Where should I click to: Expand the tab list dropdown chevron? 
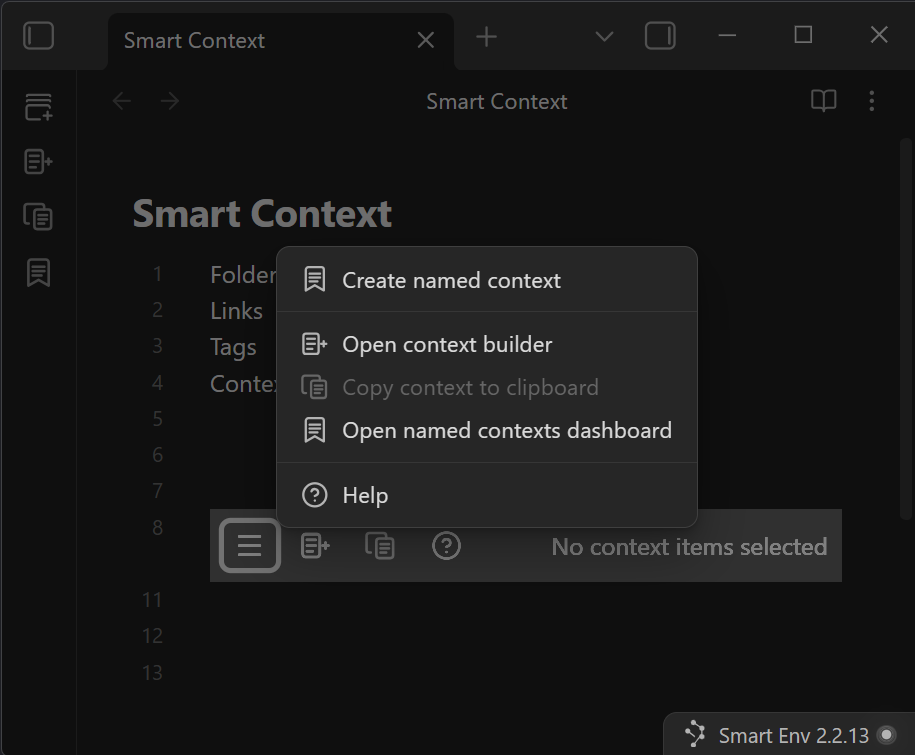pyautogui.click(x=604, y=37)
